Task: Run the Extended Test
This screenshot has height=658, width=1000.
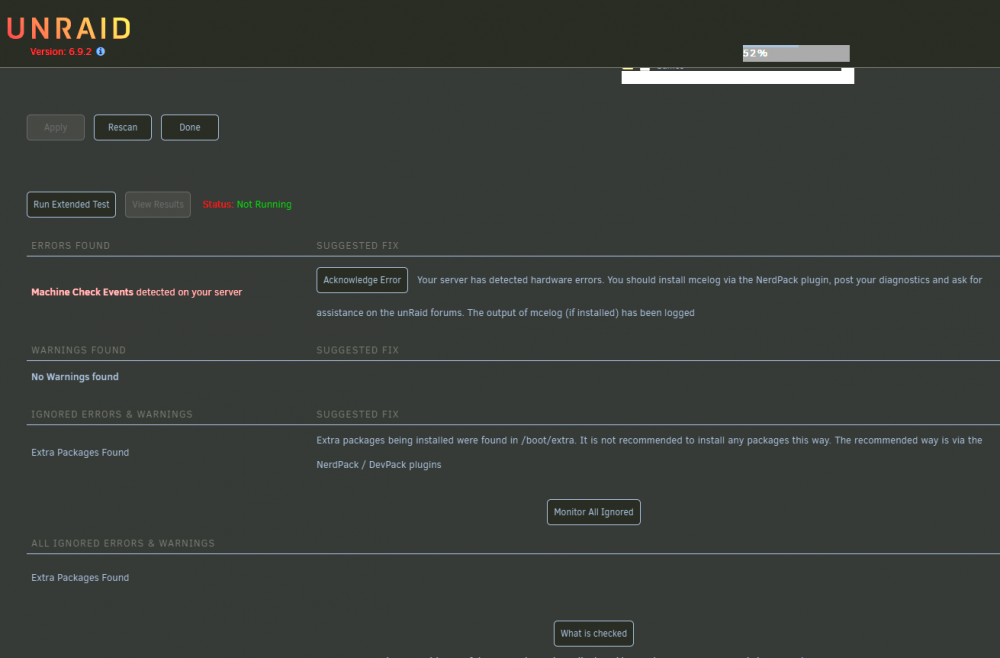Action: tap(71, 205)
